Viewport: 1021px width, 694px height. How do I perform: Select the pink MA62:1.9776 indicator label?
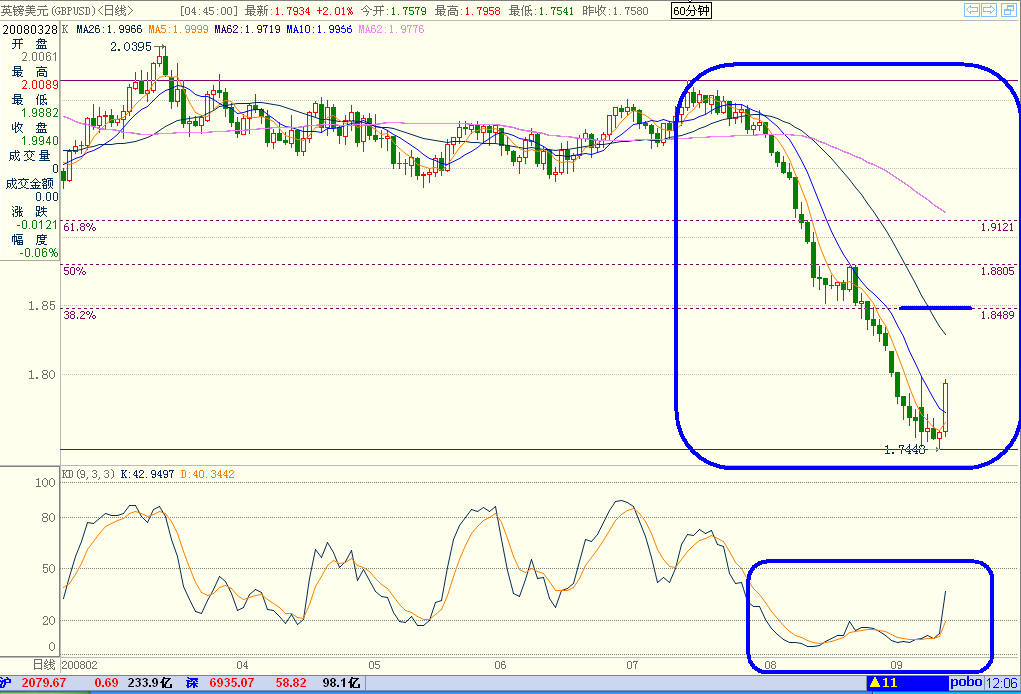coord(391,29)
